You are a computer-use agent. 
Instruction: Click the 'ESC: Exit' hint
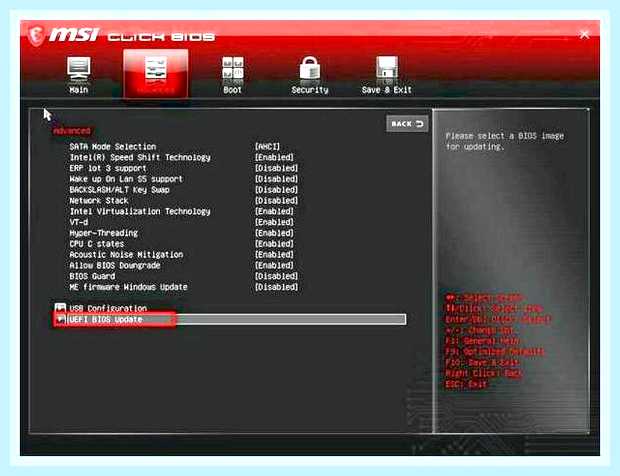pyautogui.click(x=466, y=384)
